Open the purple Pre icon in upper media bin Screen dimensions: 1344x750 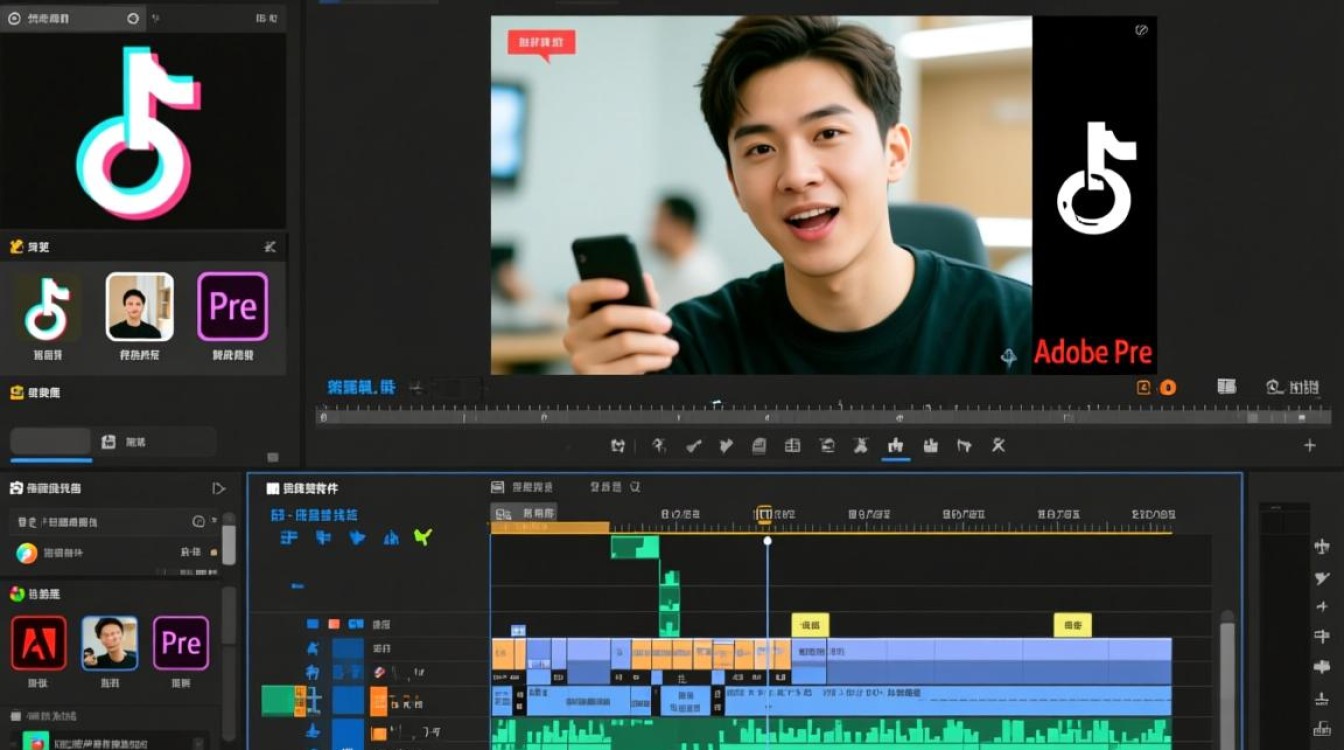pyautogui.click(x=233, y=307)
